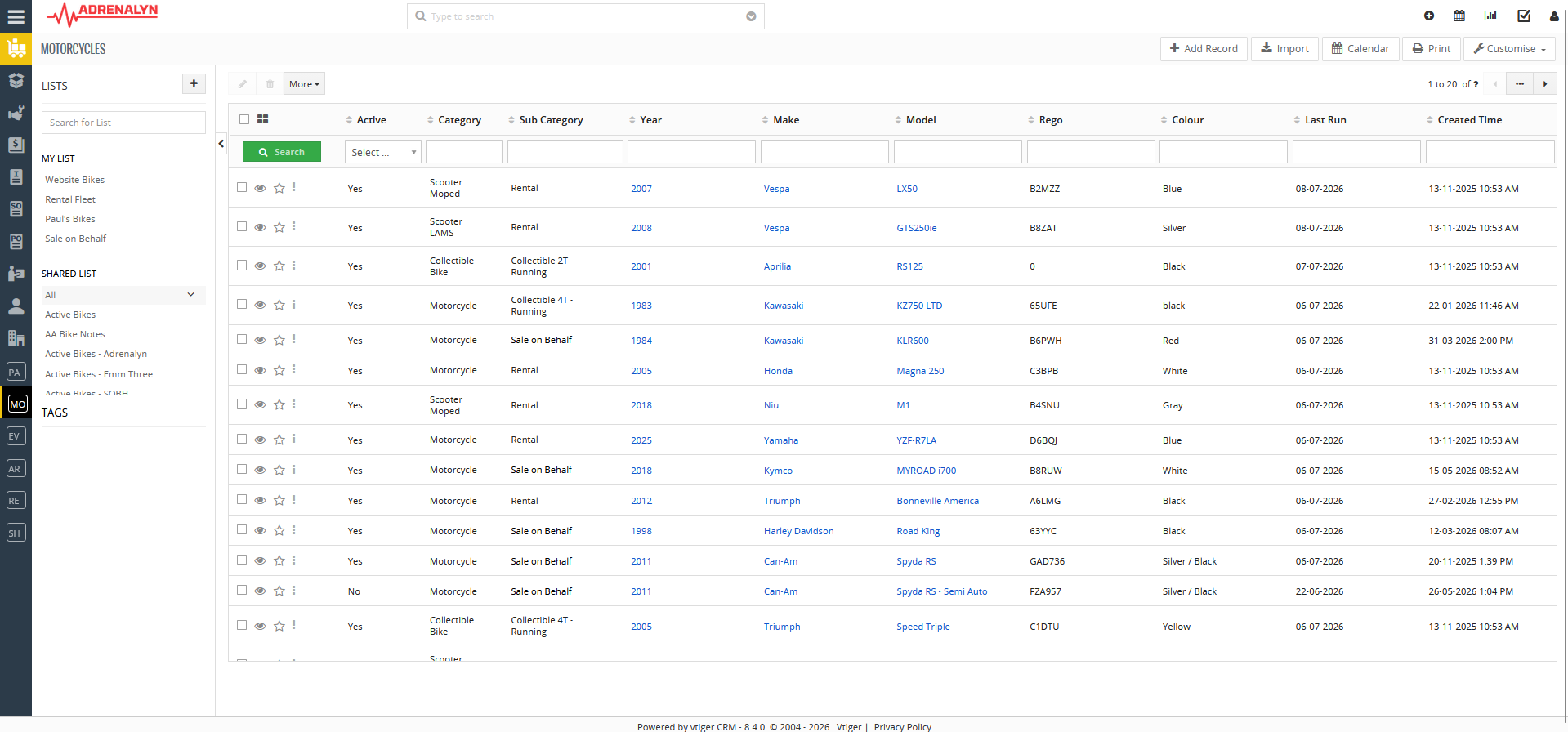Star the Vespa LX50 record
Image resolution: width=1568 pixels, height=732 pixels.
pyautogui.click(x=279, y=189)
